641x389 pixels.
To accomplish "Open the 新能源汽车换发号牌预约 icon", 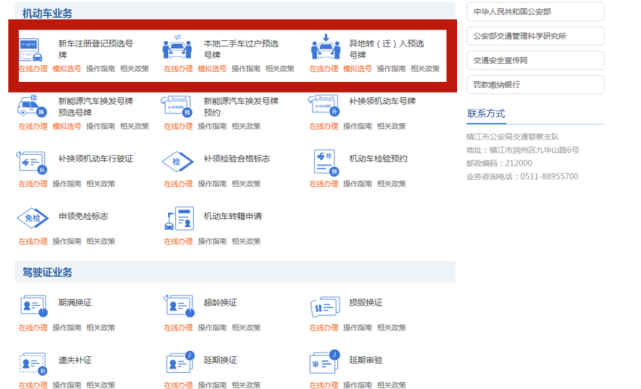I will (177, 106).
